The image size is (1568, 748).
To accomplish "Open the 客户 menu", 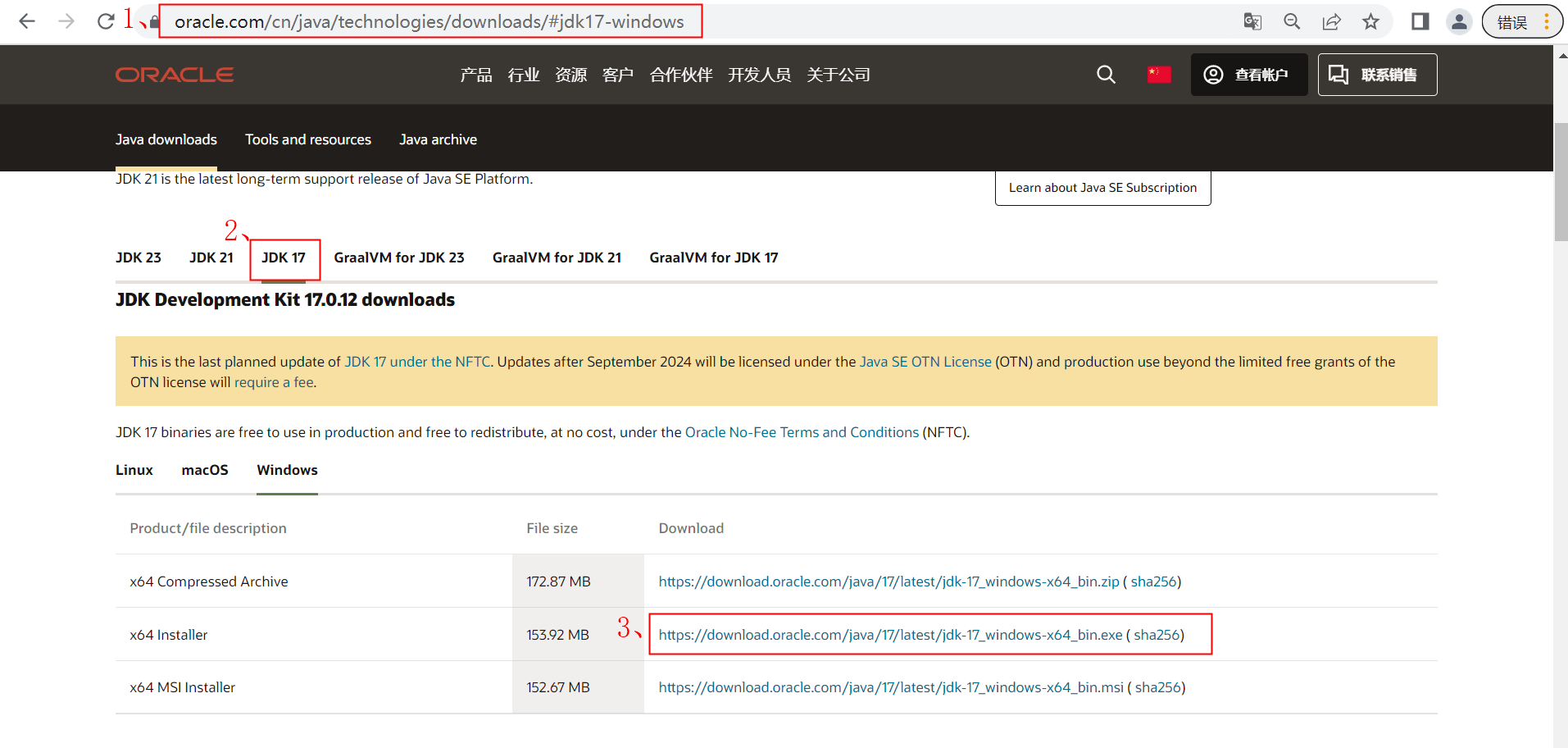I will [x=618, y=75].
